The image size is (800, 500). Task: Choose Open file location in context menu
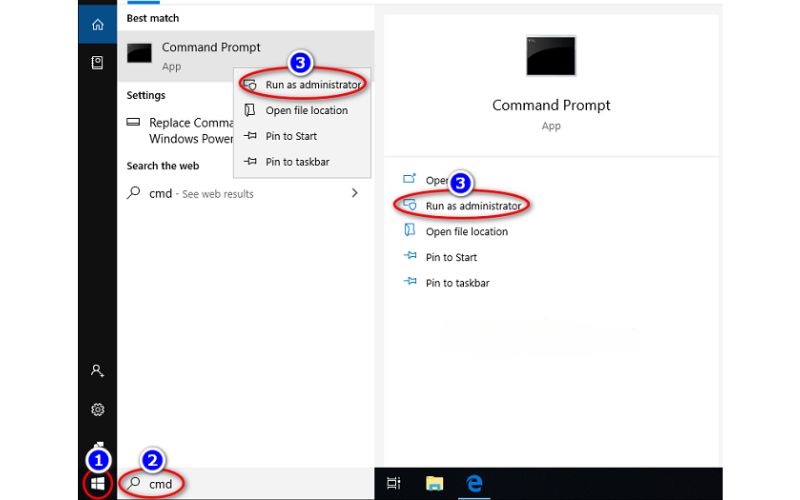pos(302,110)
